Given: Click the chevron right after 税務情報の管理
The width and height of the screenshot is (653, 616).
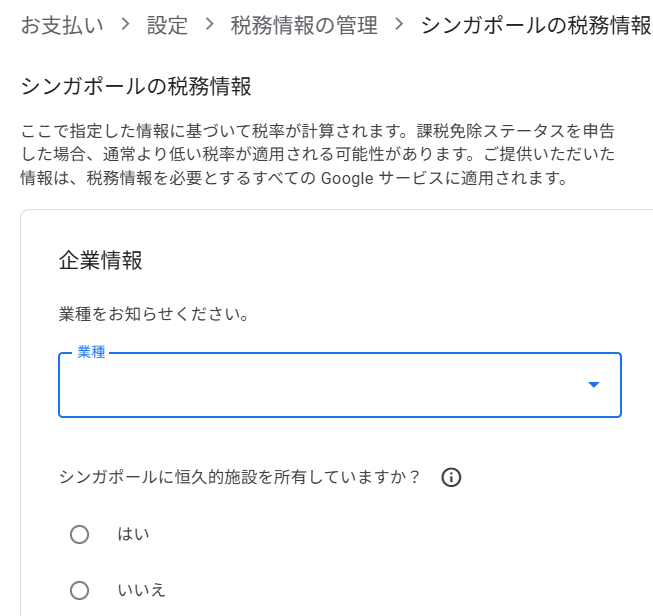Looking at the screenshot, I should (x=399, y=26).
